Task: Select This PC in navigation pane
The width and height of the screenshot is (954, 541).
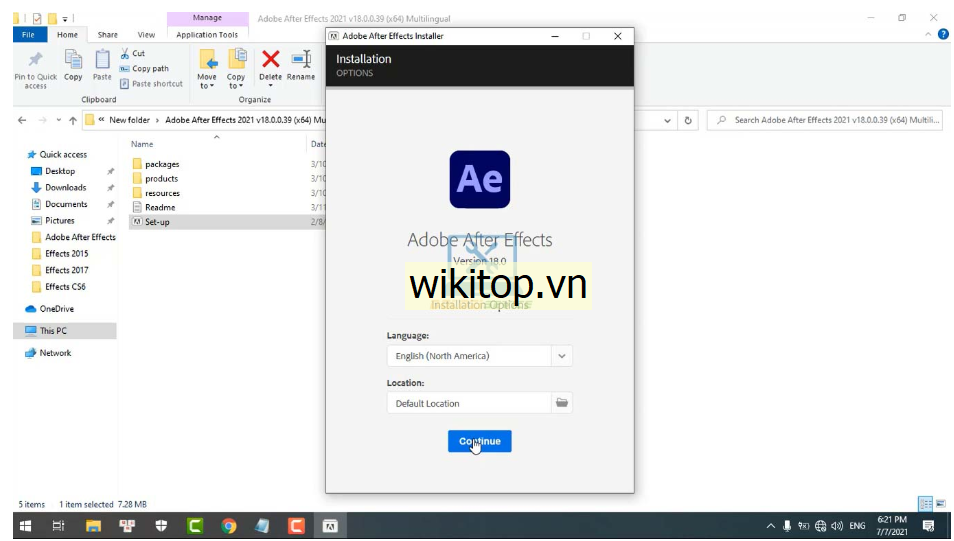Action: pyautogui.click(x=53, y=330)
